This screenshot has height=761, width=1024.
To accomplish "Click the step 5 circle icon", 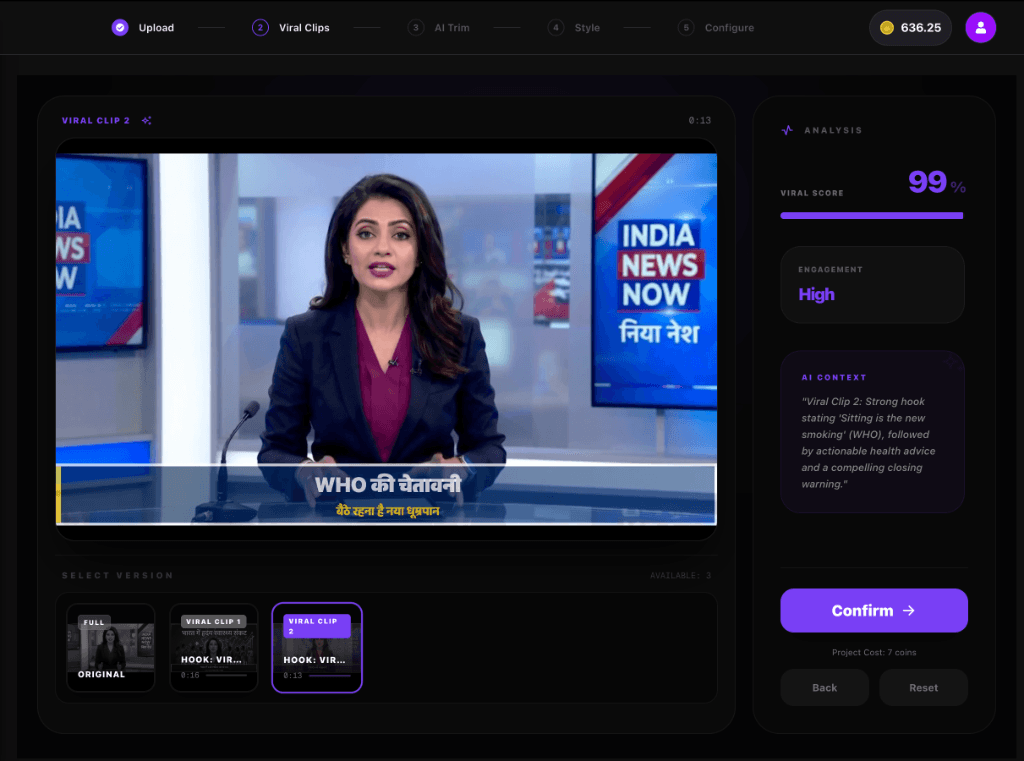I will pos(686,27).
